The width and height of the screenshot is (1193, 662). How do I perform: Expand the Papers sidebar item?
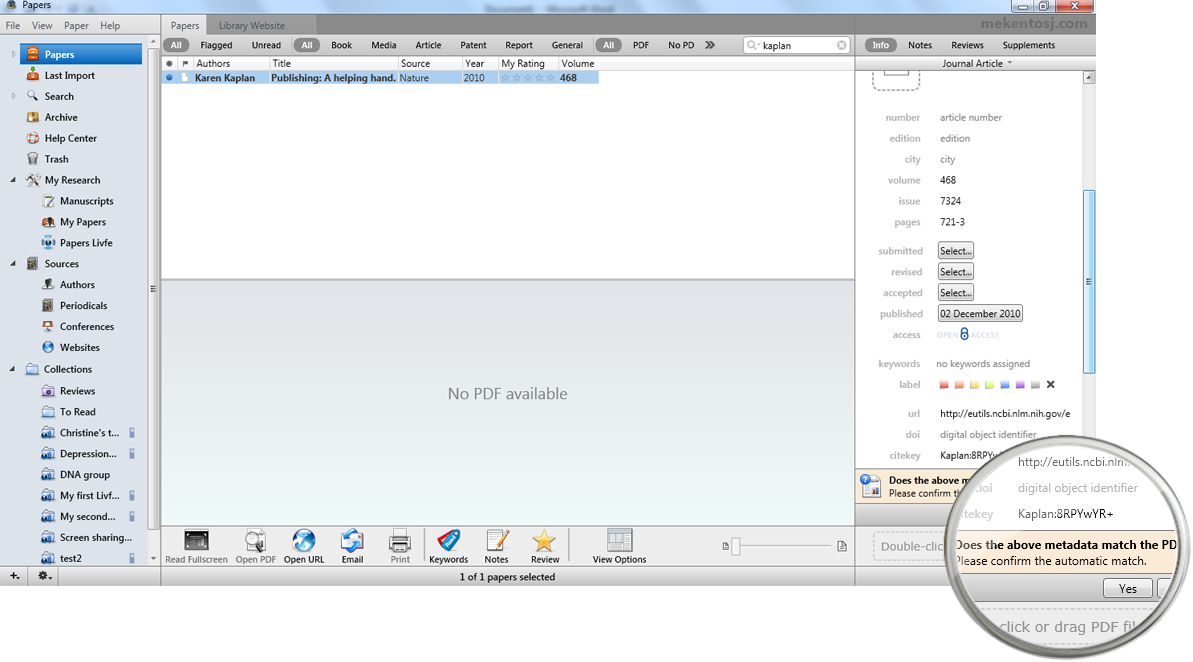(13, 54)
